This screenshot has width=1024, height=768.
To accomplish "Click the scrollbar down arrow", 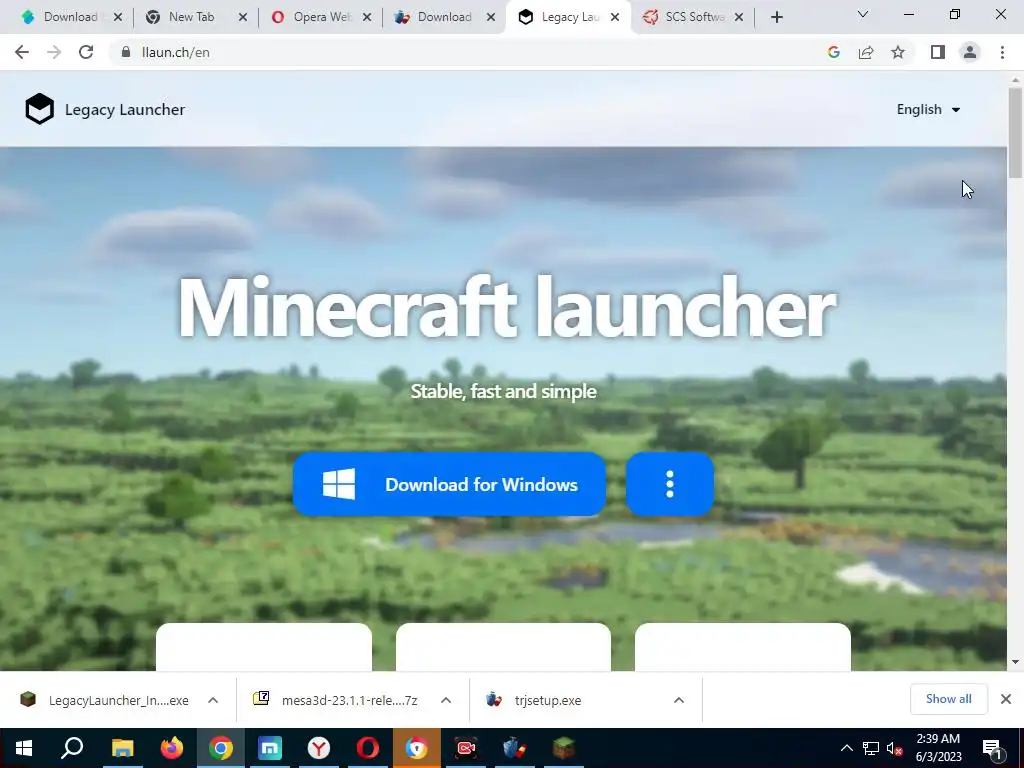I will coord(1015,662).
